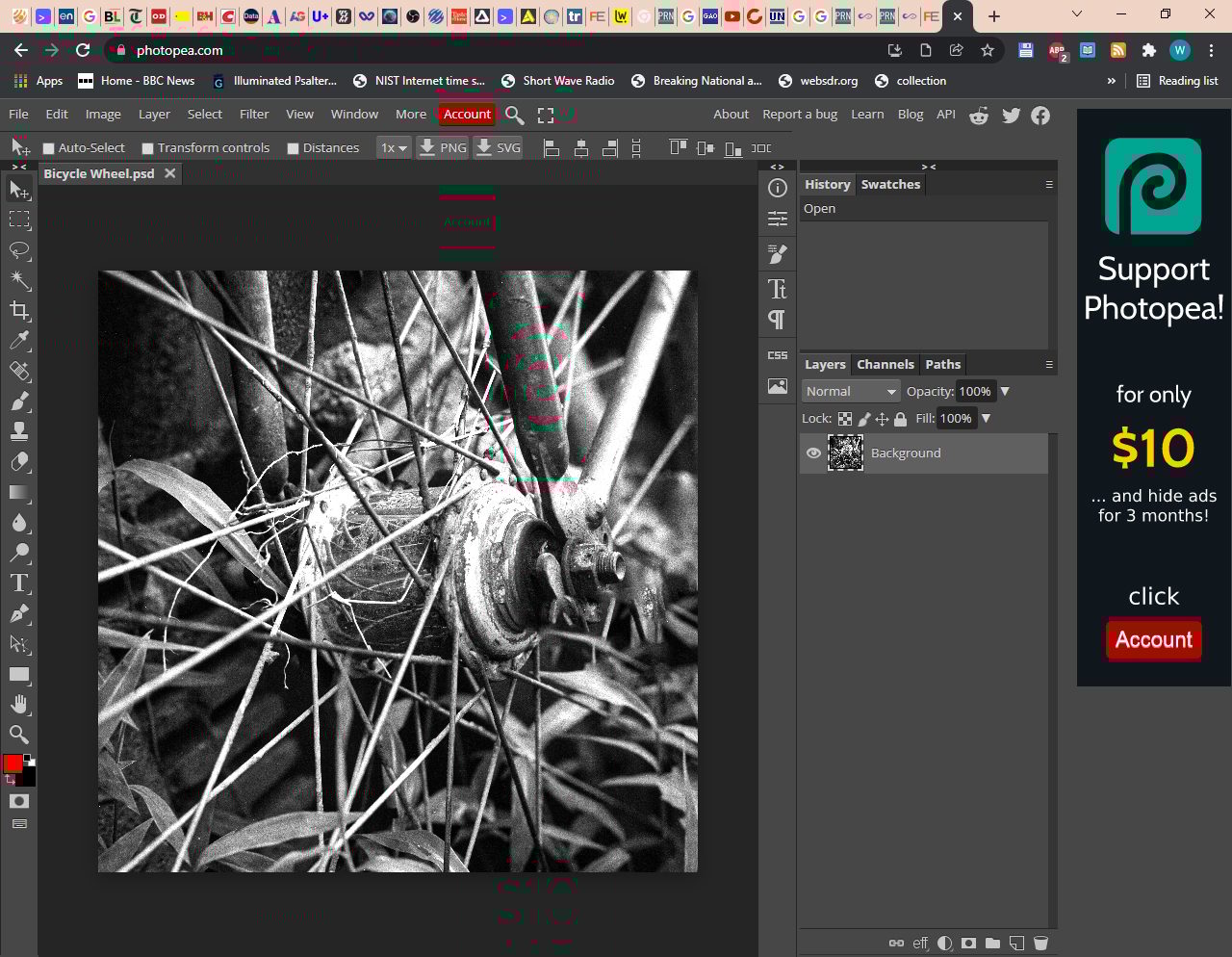The image size is (1232, 957).
Task: Open the Report a bug link
Action: pos(800,115)
